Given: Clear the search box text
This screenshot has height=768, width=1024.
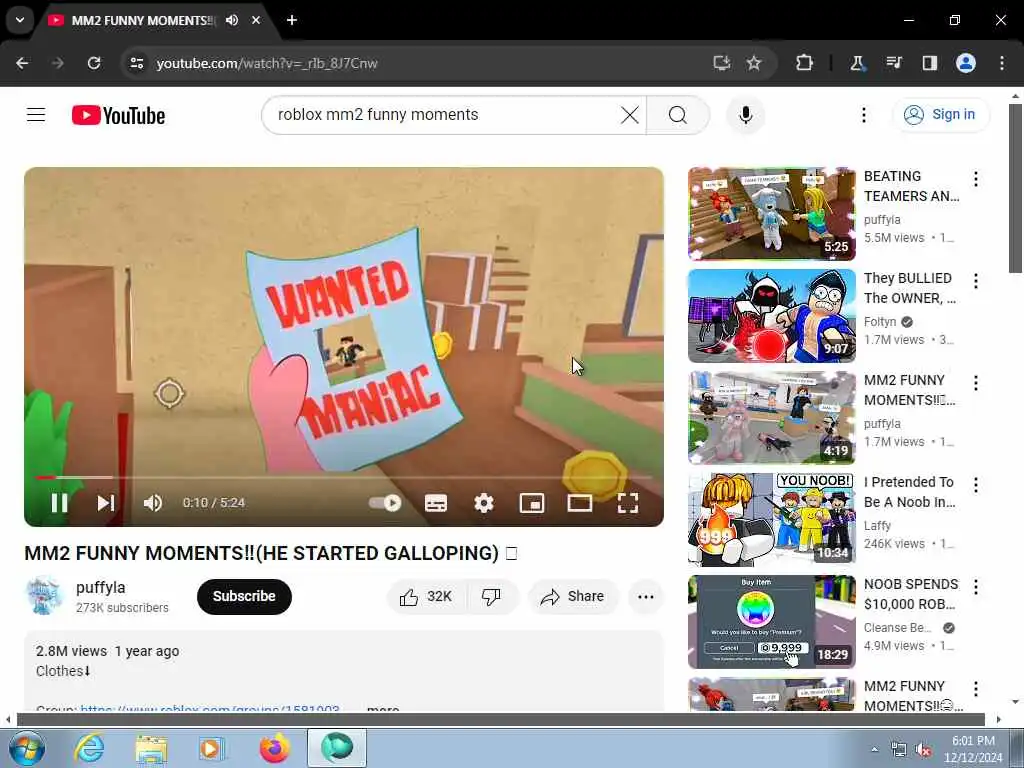Looking at the screenshot, I should click(x=630, y=115).
